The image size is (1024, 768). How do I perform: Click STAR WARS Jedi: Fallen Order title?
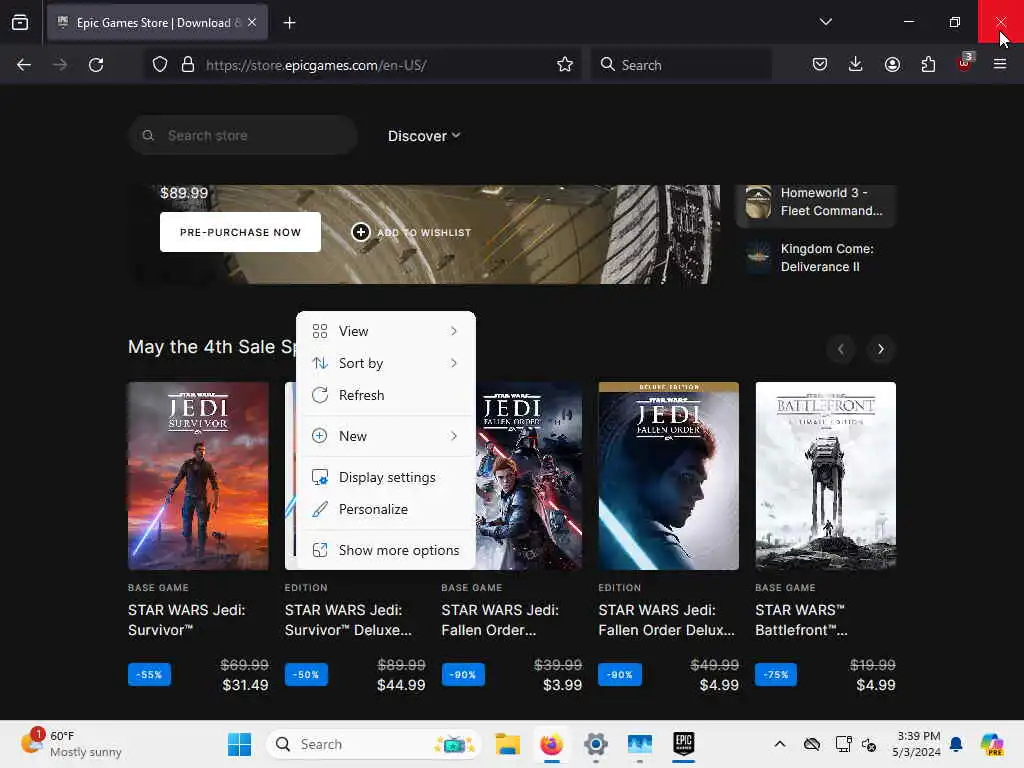click(500, 620)
